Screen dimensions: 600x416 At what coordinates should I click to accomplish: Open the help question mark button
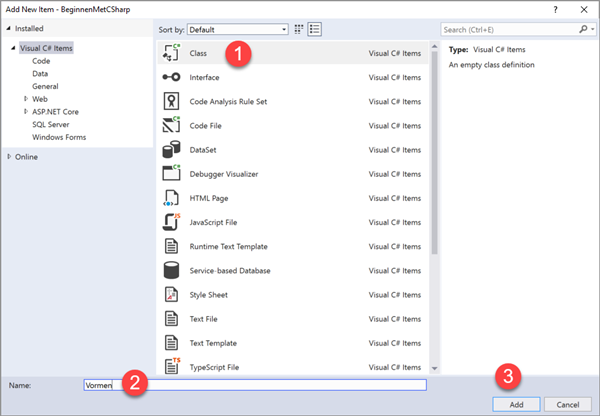point(555,10)
